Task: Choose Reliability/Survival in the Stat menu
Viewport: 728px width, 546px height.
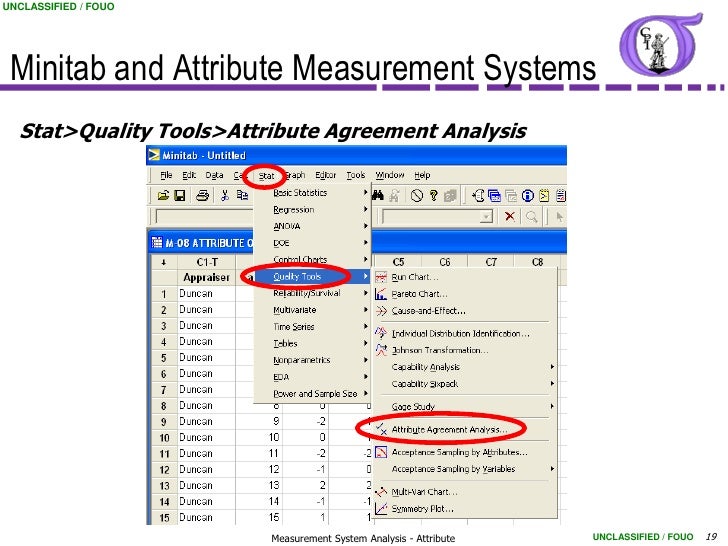Action: pos(313,293)
